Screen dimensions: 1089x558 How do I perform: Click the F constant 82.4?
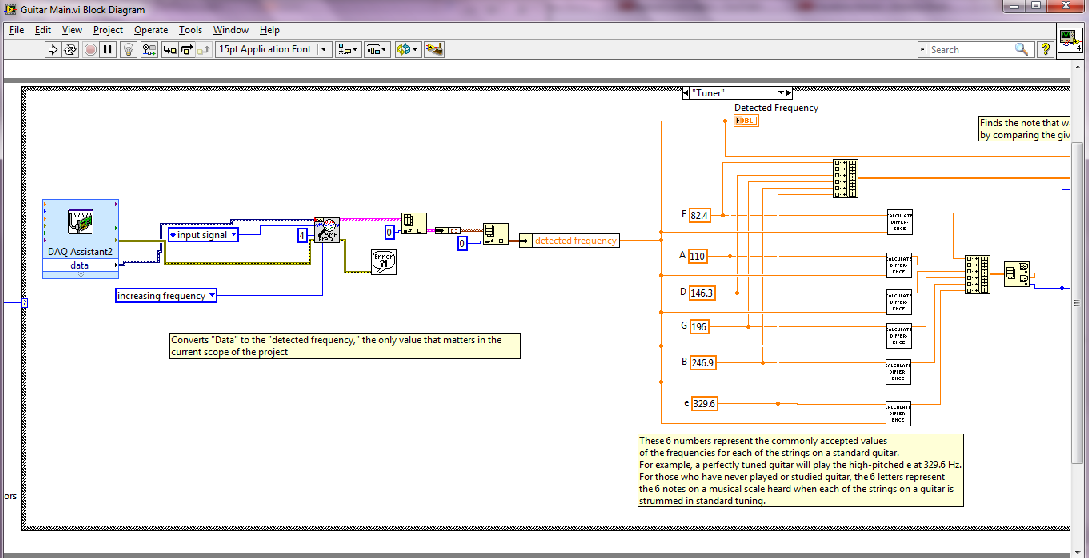coord(699,215)
